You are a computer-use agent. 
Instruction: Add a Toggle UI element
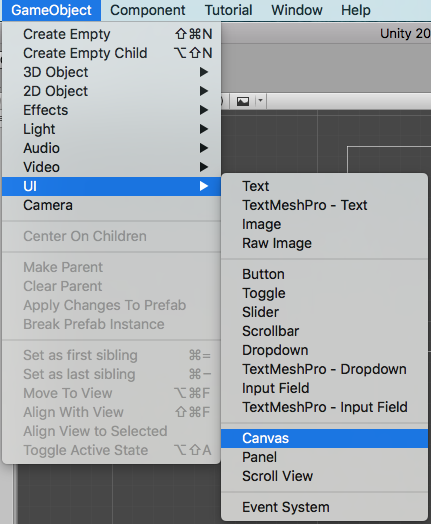click(324, 293)
